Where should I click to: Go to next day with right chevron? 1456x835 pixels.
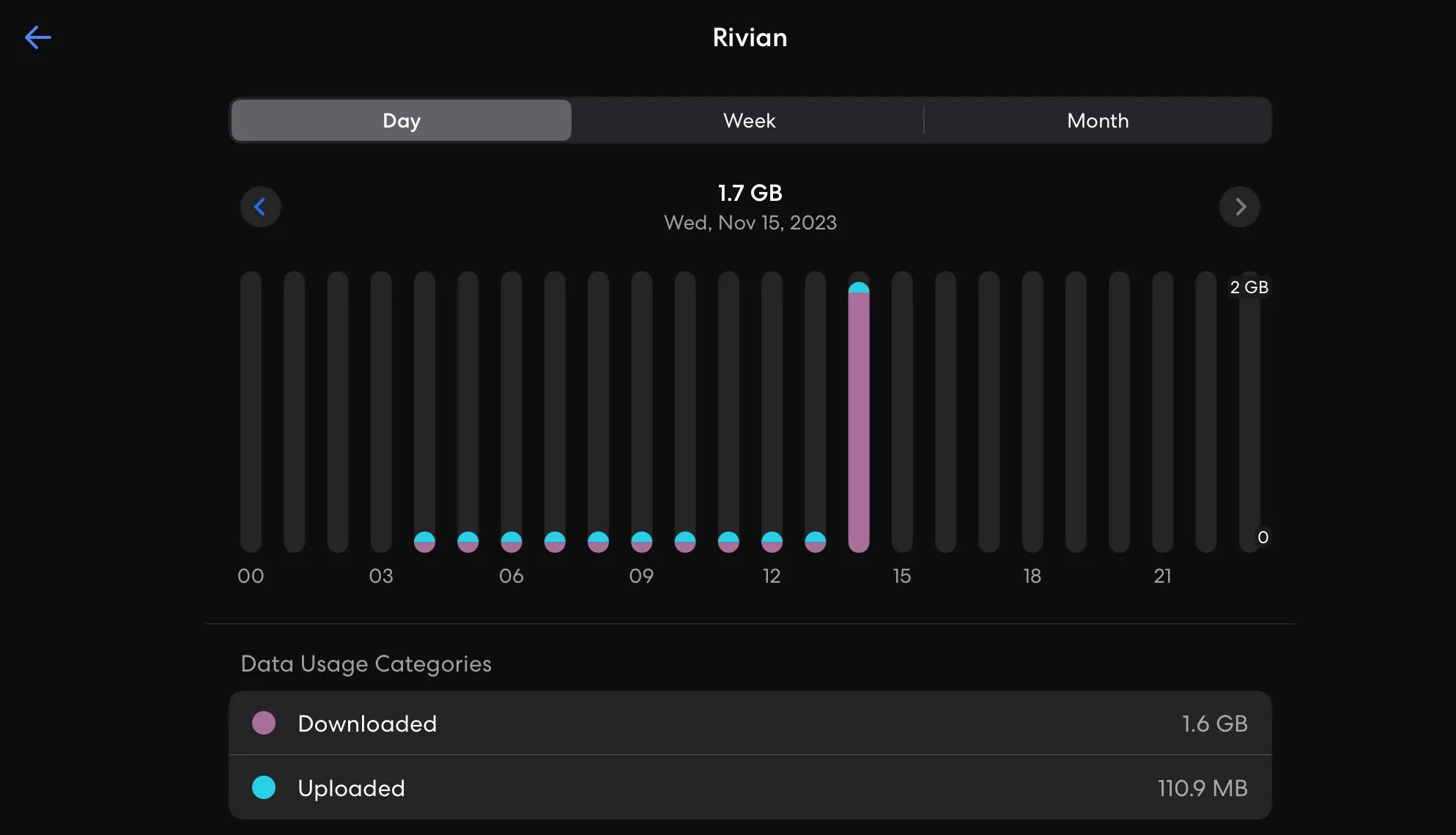pyautogui.click(x=1239, y=207)
